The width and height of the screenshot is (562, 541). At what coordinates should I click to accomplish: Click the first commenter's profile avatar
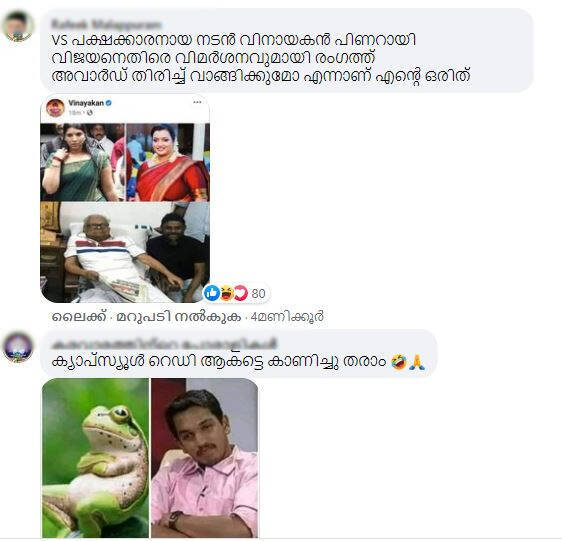18,26
